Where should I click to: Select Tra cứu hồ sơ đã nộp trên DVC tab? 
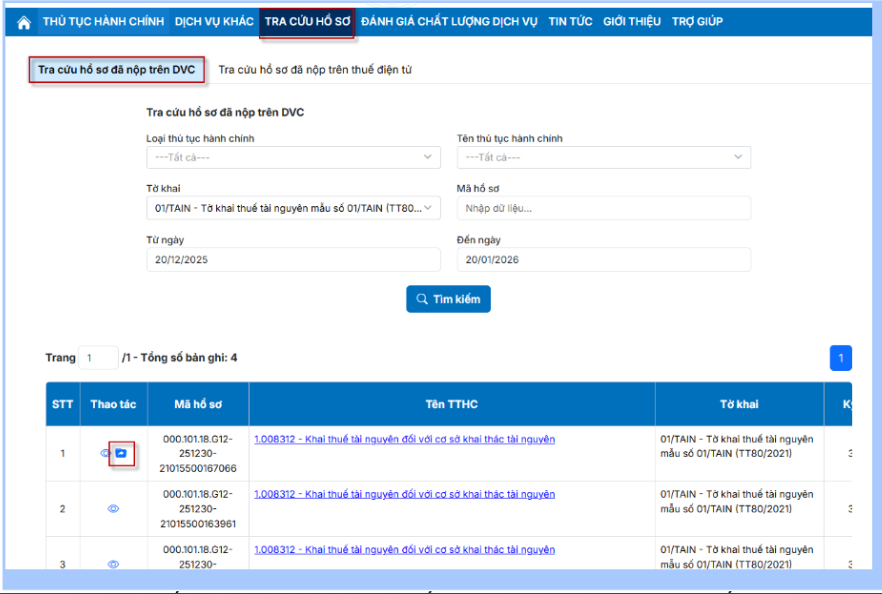point(116,70)
